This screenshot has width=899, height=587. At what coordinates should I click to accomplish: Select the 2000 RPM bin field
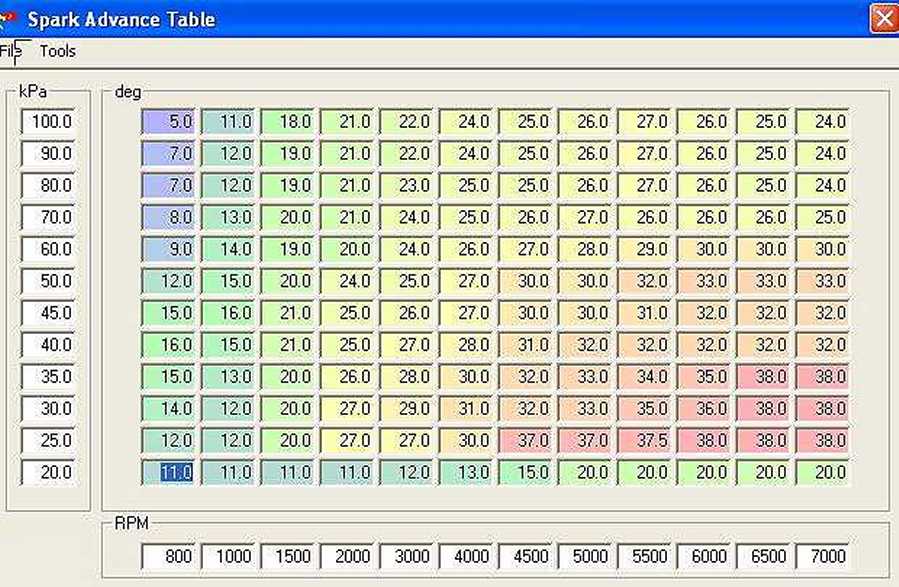(x=349, y=556)
